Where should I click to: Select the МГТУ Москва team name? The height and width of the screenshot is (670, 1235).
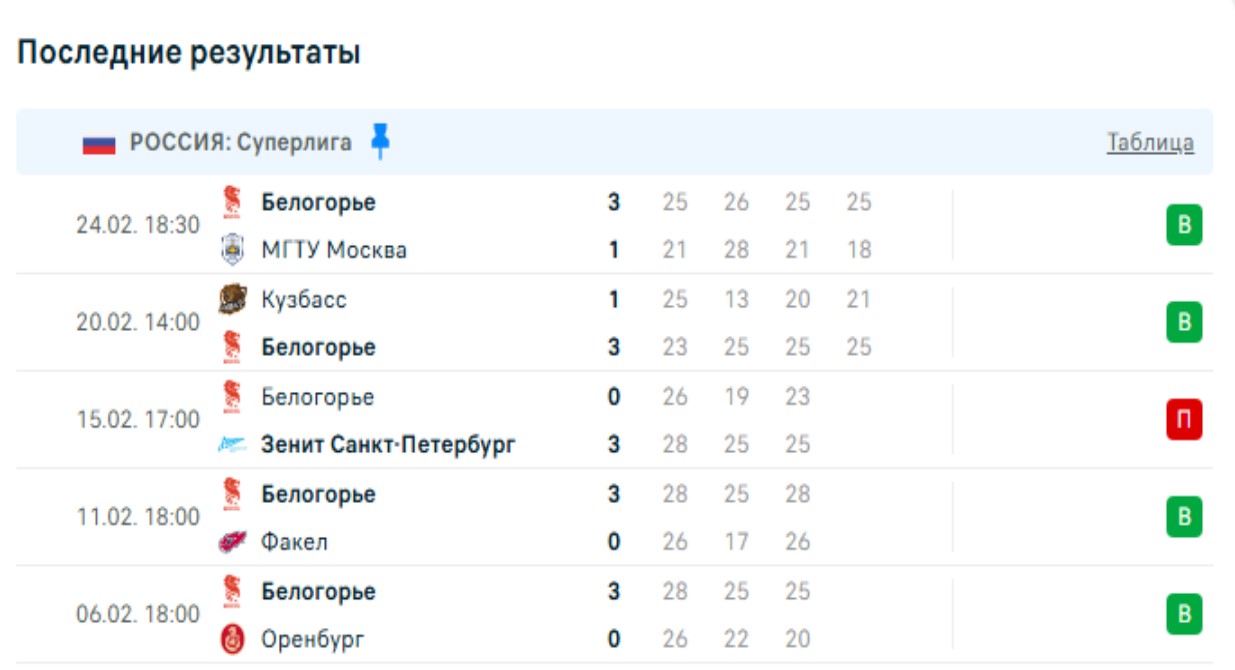coord(334,249)
